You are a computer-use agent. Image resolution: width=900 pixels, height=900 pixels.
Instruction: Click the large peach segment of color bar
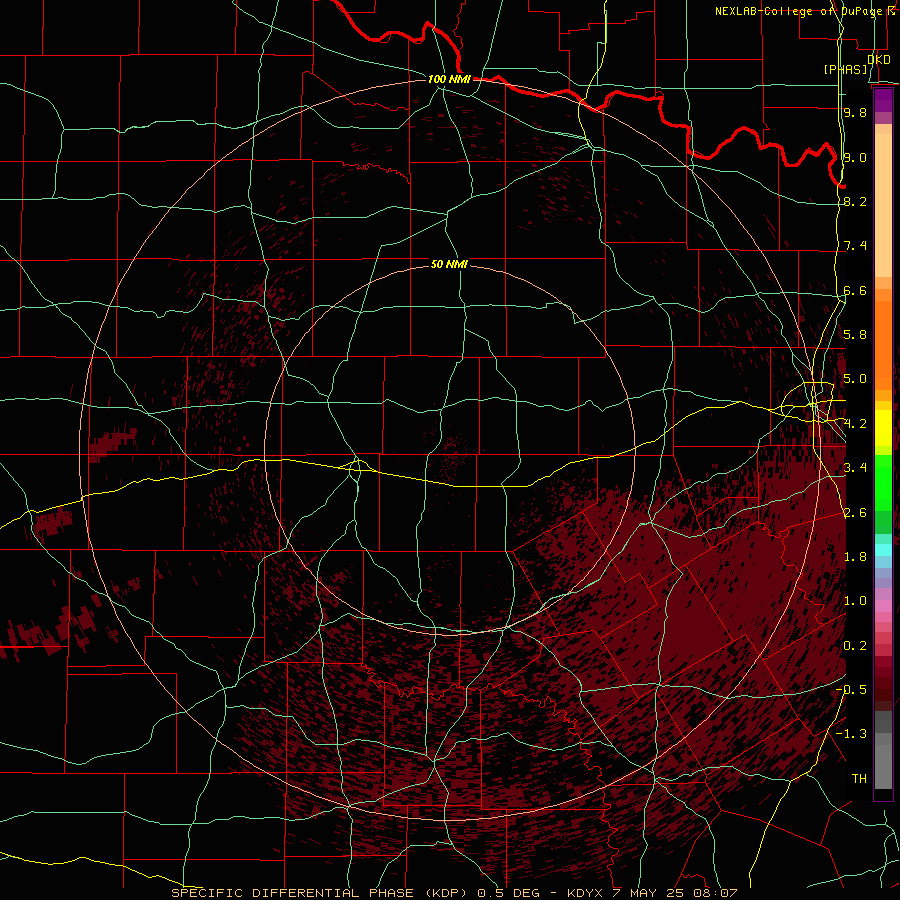click(883, 205)
